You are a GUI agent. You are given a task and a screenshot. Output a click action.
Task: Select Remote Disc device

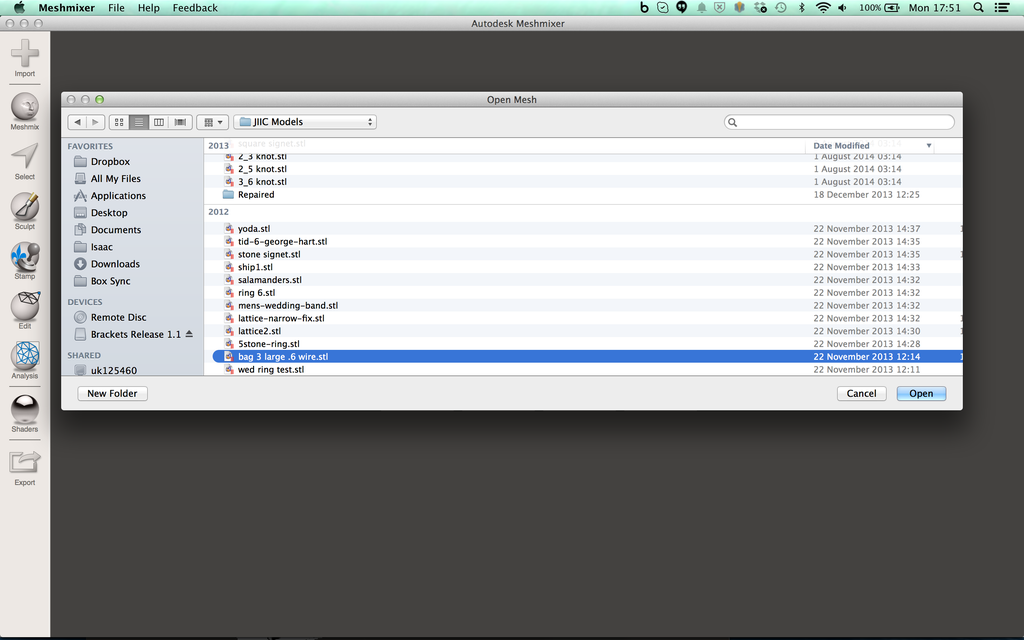tap(118, 317)
